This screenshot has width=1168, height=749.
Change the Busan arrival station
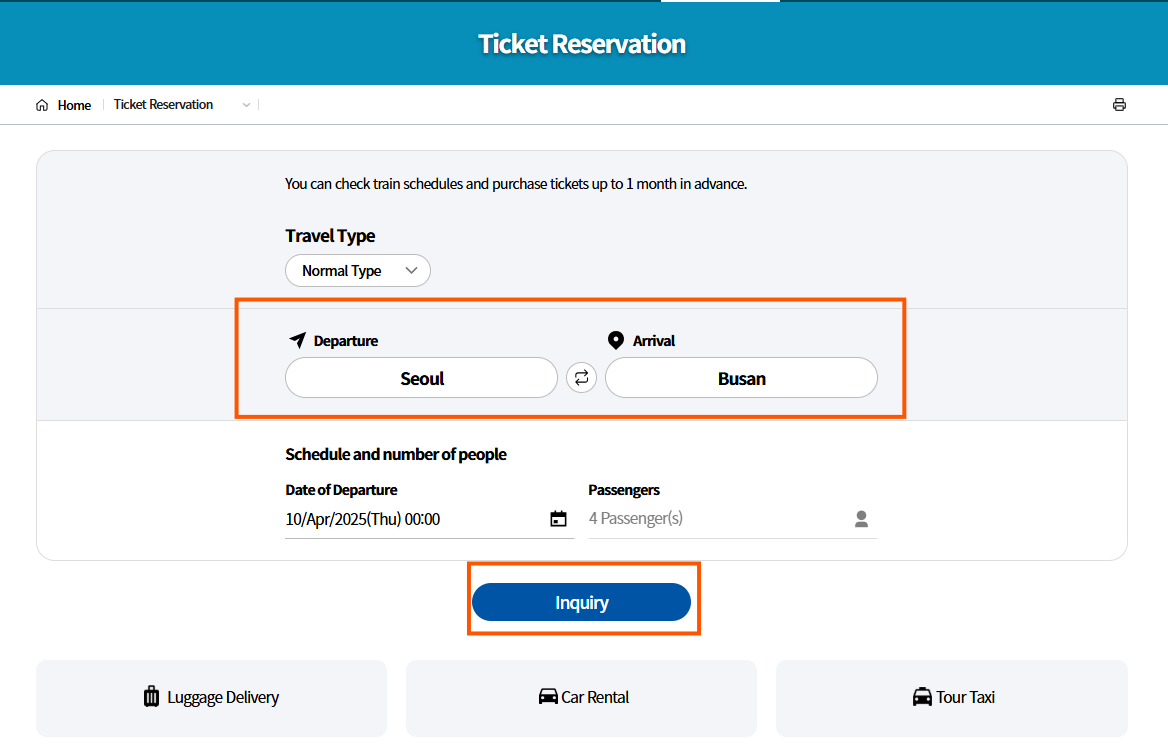tap(741, 378)
